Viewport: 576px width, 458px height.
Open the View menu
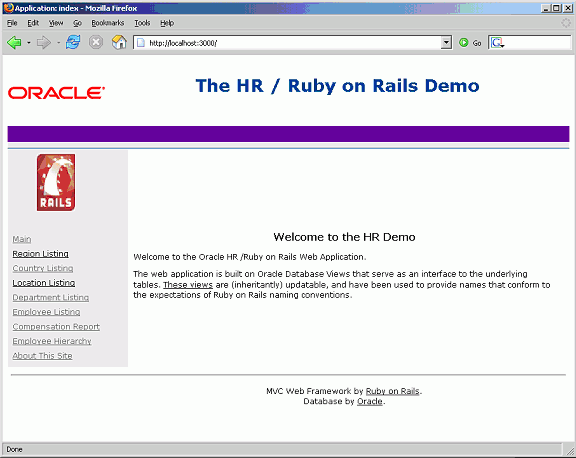(56, 23)
